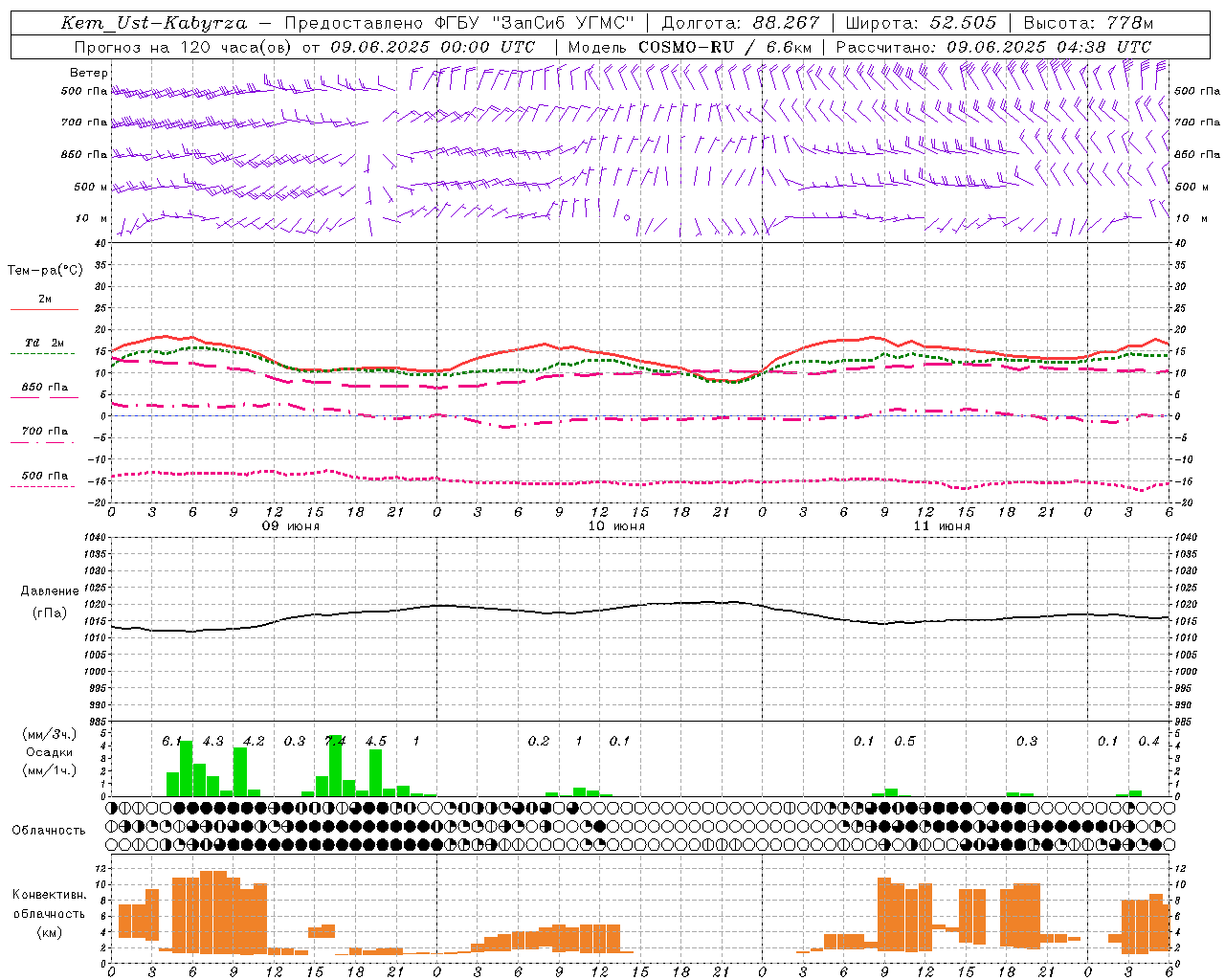
Task: Select the 'Предоставлено ФГБУ ЗапСиб УГМС' text
Action: 460,23
